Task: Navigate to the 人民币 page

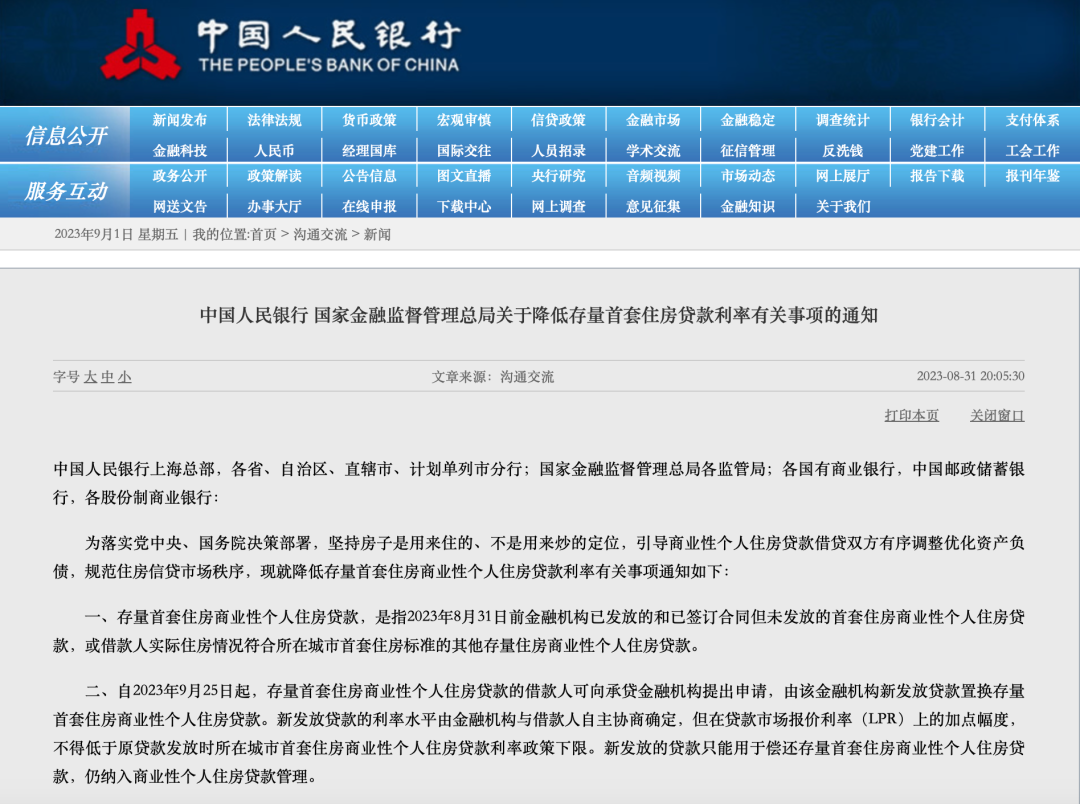Action: (274, 151)
